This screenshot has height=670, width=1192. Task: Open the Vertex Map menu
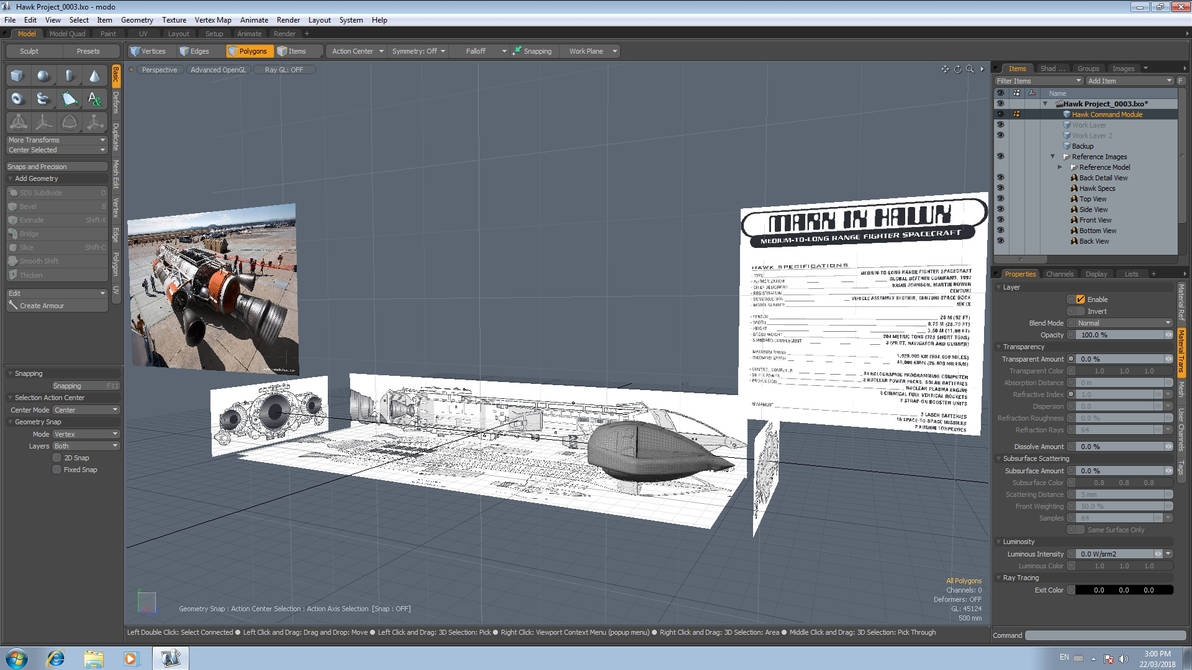tap(213, 20)
